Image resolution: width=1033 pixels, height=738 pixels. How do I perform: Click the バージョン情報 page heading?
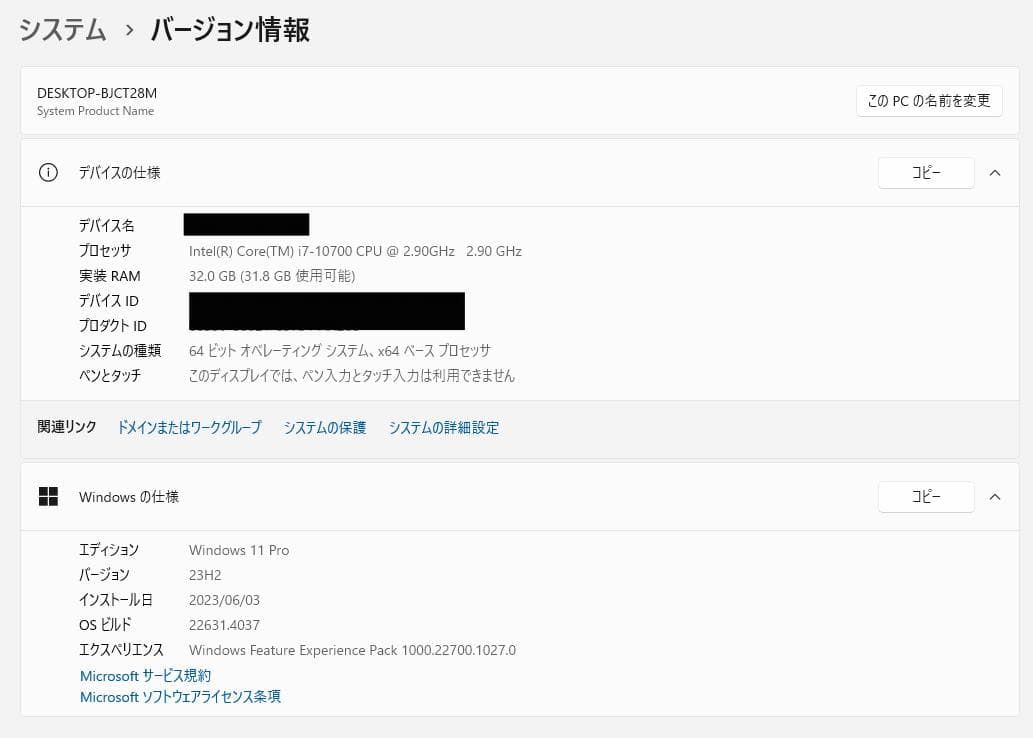tap(230, 30)
